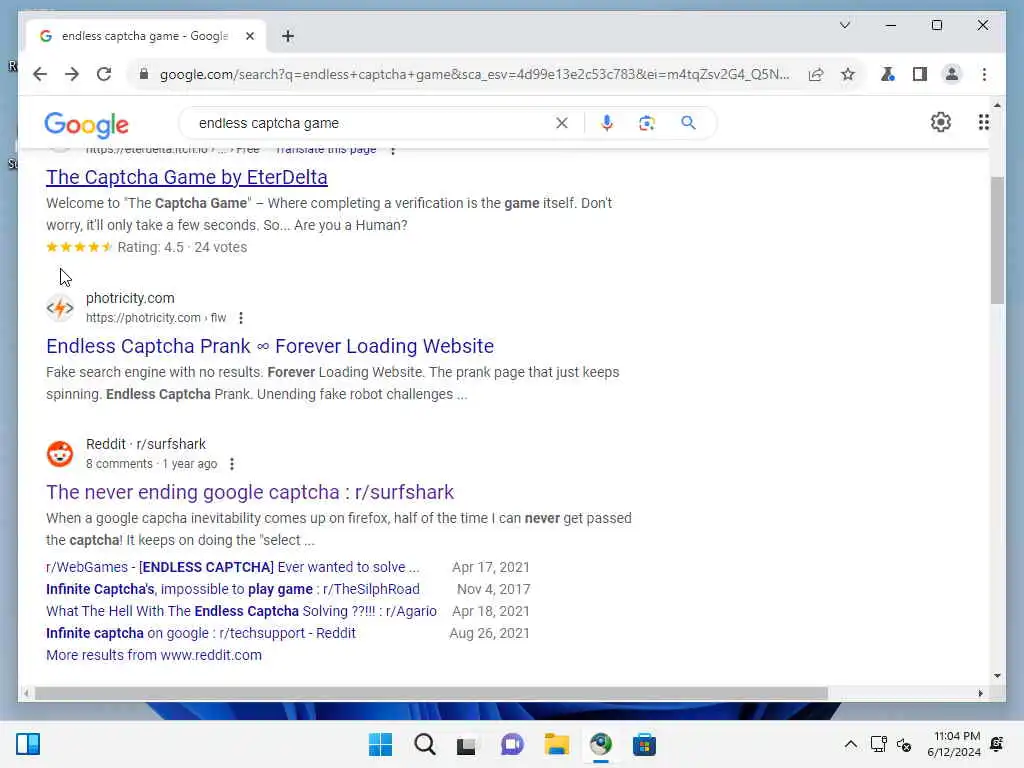Open the Chat app on taskbar
Viewport: 1024px width, 768px height.
513,744
